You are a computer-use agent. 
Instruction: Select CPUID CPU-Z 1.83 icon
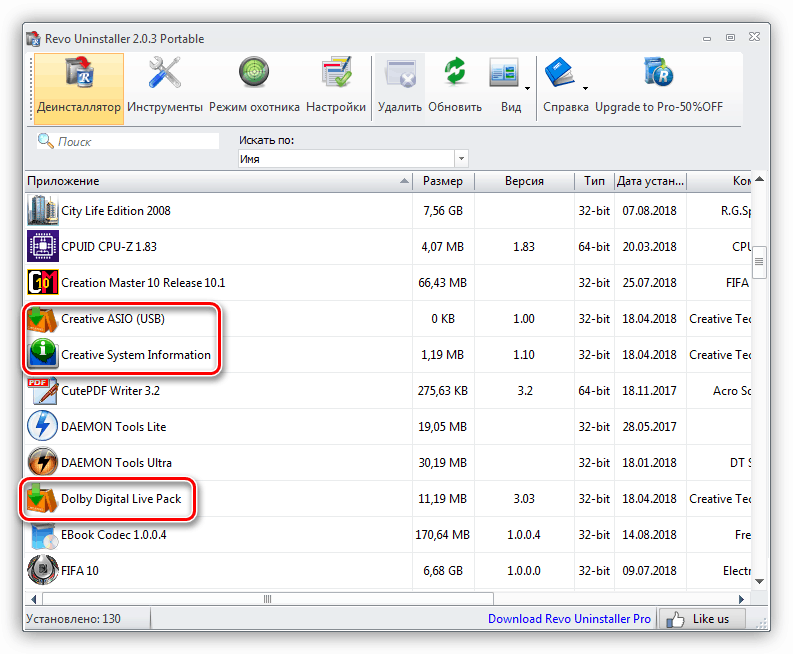point(42,246)
